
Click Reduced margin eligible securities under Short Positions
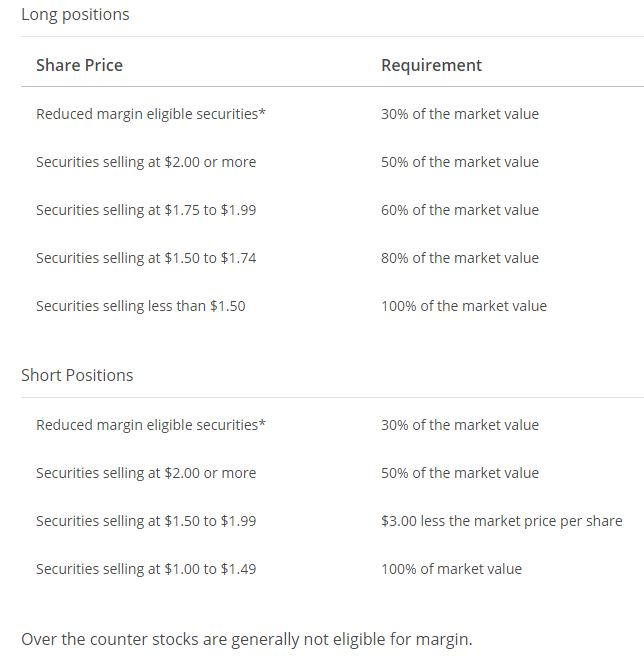(x=151, y=425)
